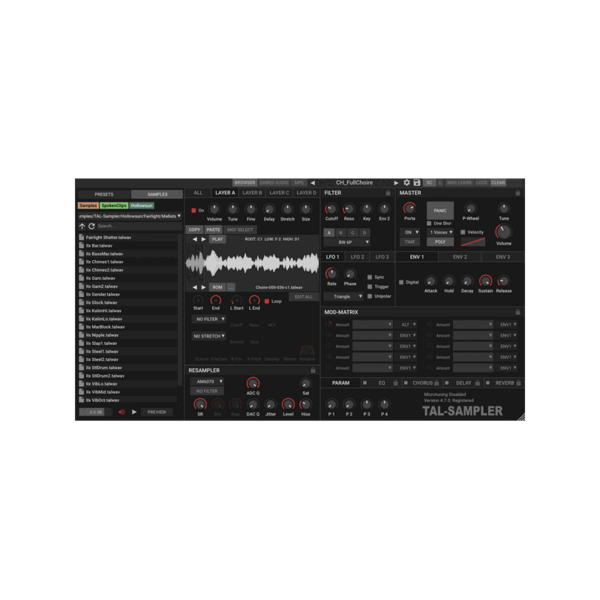Click the PREVIEW button
600x600 pixels.
(x=157, y=412)
